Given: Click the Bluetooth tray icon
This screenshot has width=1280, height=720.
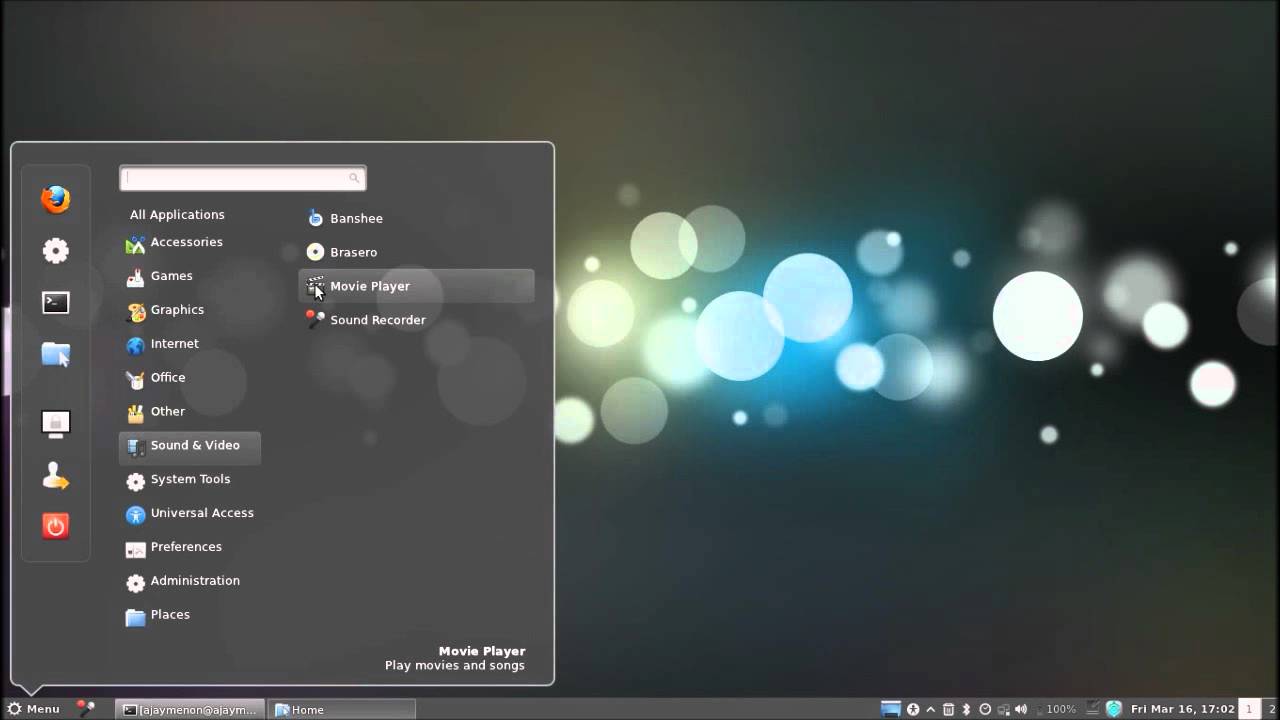Looking at the screenshot, I should pyautogui.click(x=966, y=709).
